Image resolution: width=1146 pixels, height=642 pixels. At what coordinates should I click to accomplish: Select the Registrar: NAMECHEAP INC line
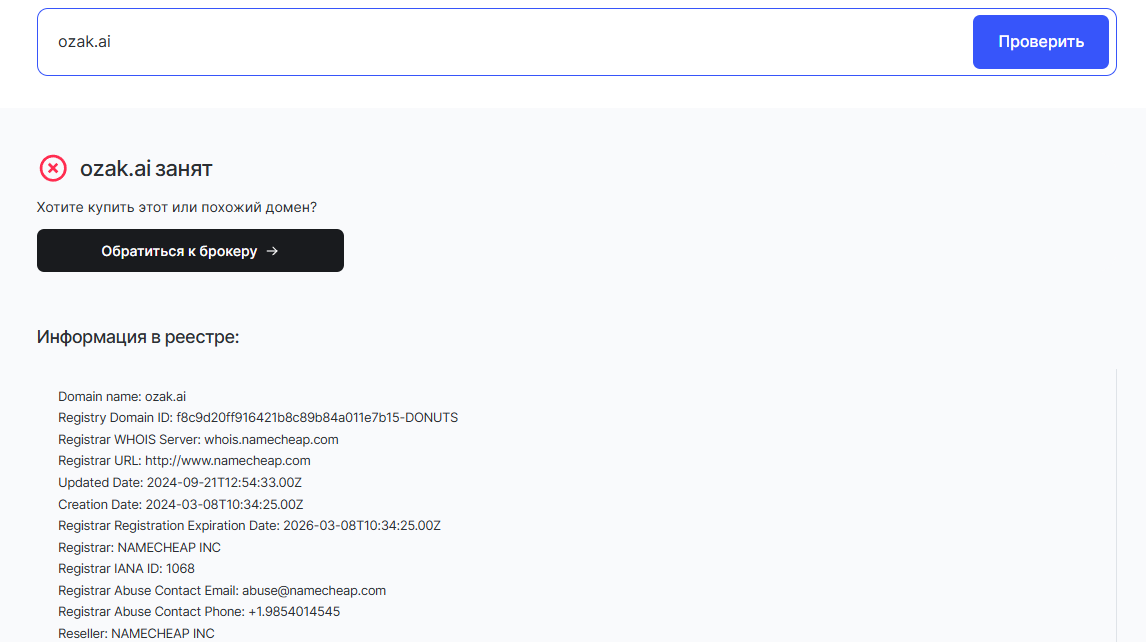click(139, 548)
